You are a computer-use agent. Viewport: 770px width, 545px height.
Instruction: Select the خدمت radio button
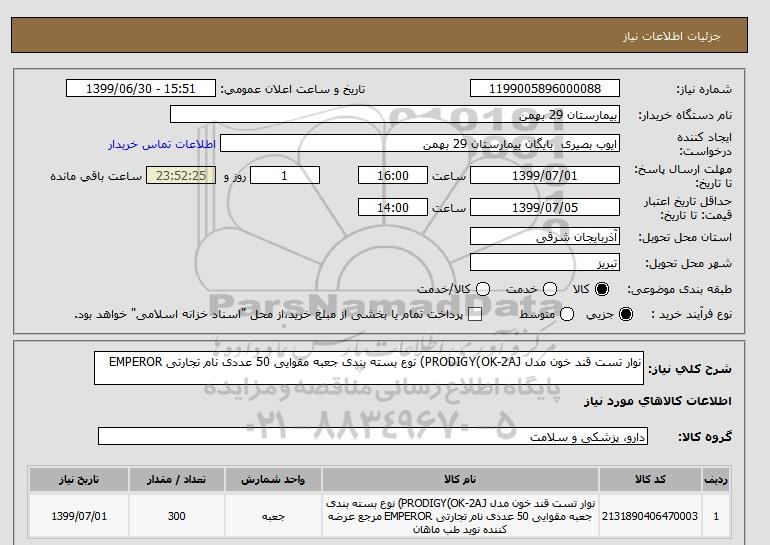(550, 289)
